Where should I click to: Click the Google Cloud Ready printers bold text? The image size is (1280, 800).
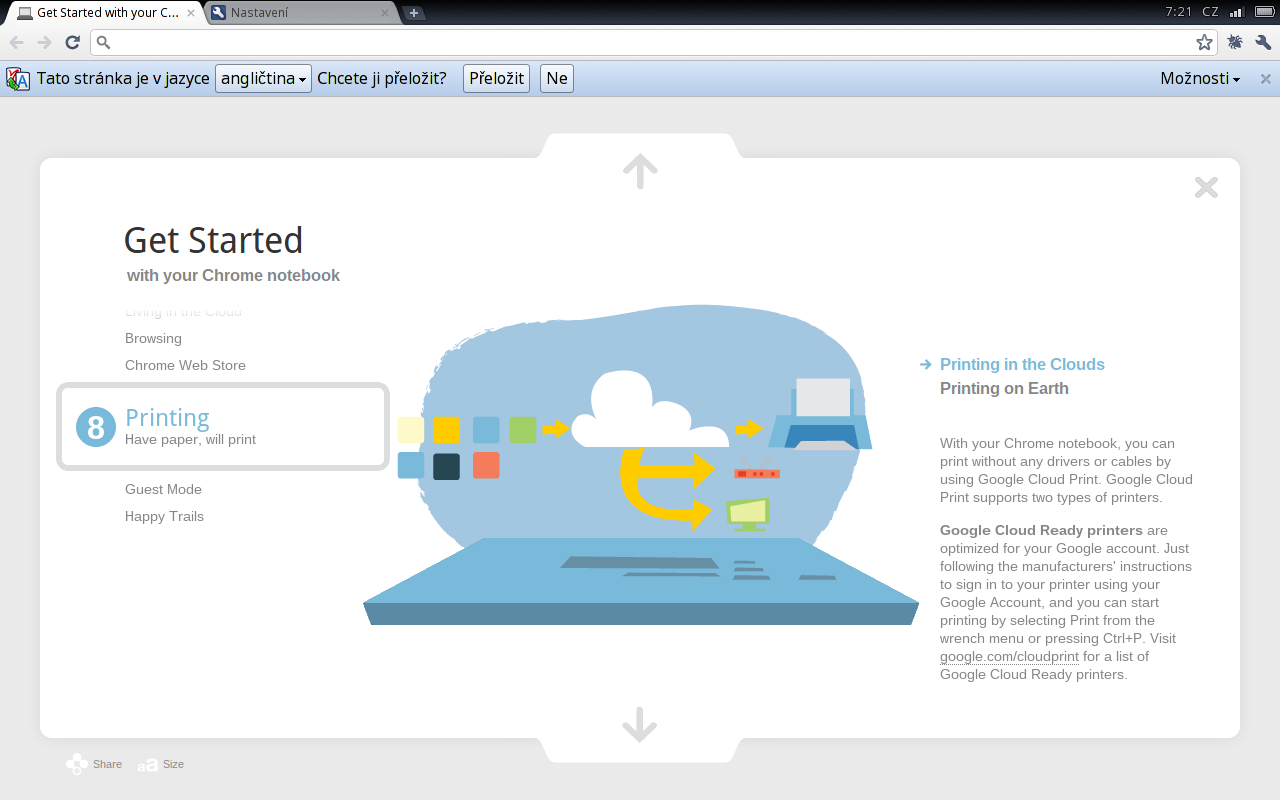[1041, 531]
